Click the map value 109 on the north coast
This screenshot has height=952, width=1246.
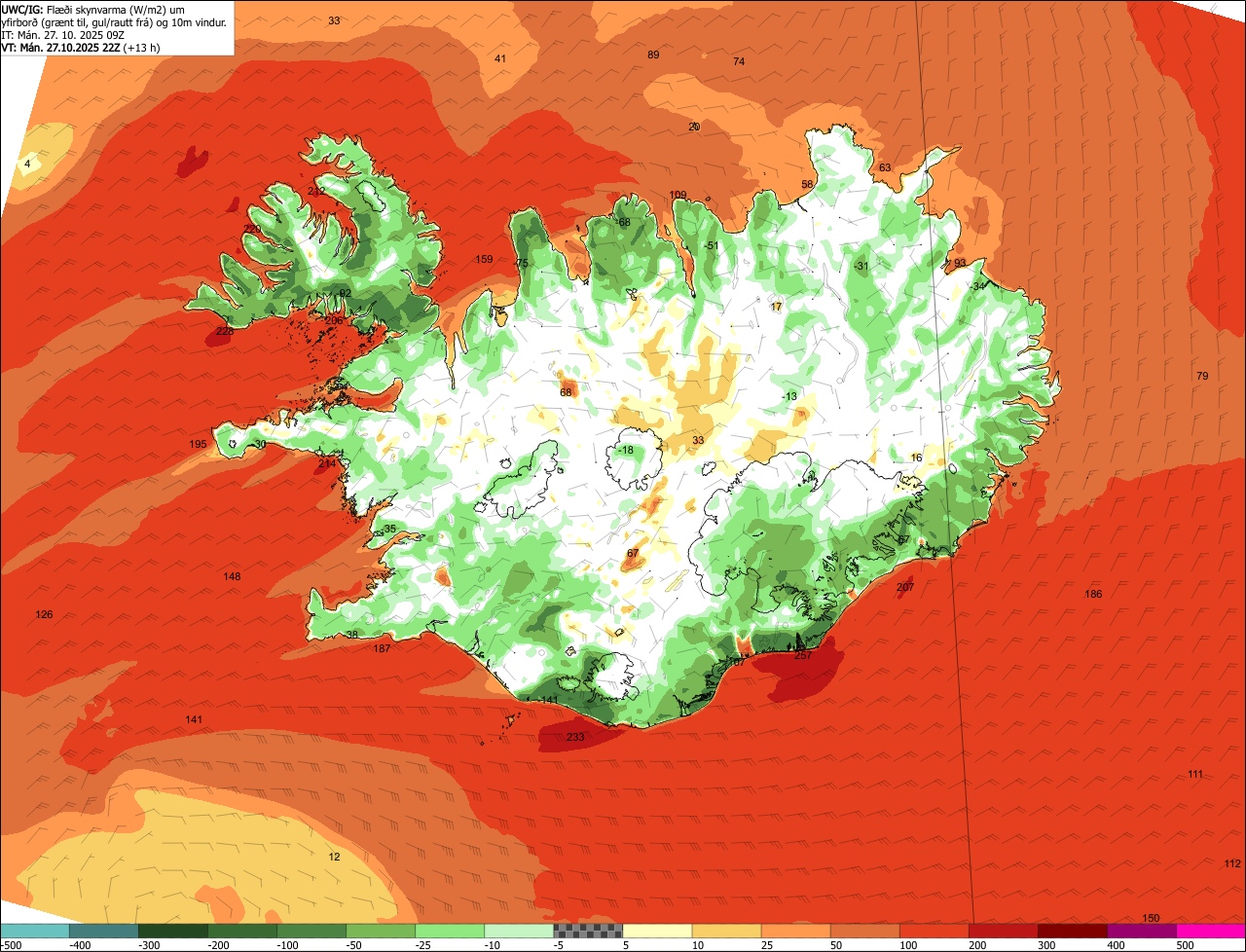pos(678,196)
